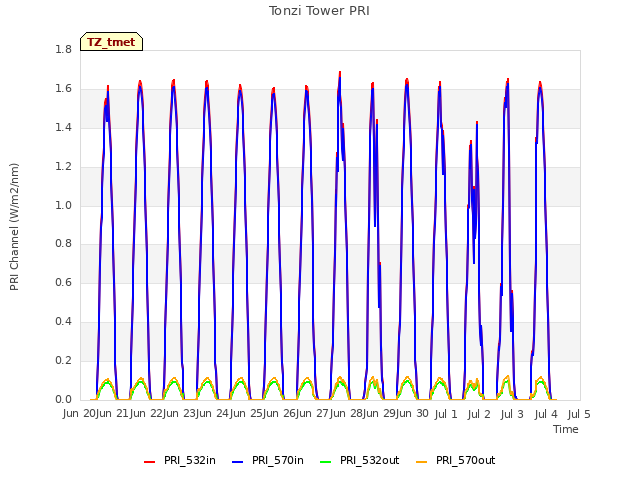Image resolution: width=640 pixels, height=480 pixels.
Task: Click the Jul 4 x-axis tick label
Action: point(546,414)
